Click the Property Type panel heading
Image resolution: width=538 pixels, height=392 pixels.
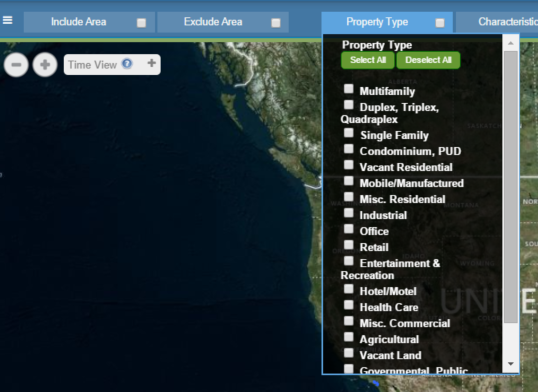coord(377,45)
